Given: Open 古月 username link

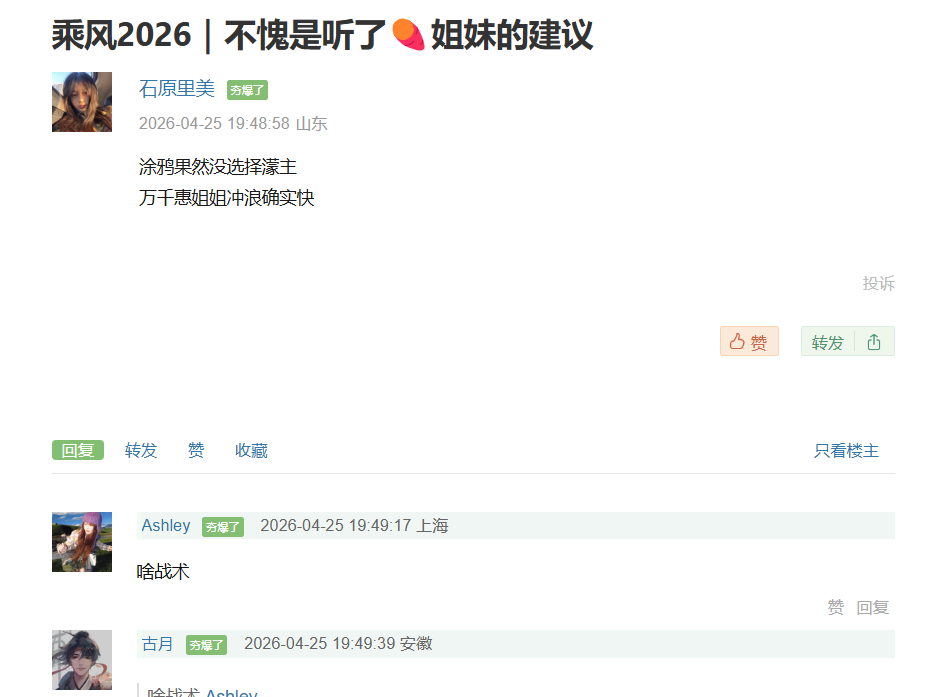Looking at the screenshot, I should pos(157,644).
